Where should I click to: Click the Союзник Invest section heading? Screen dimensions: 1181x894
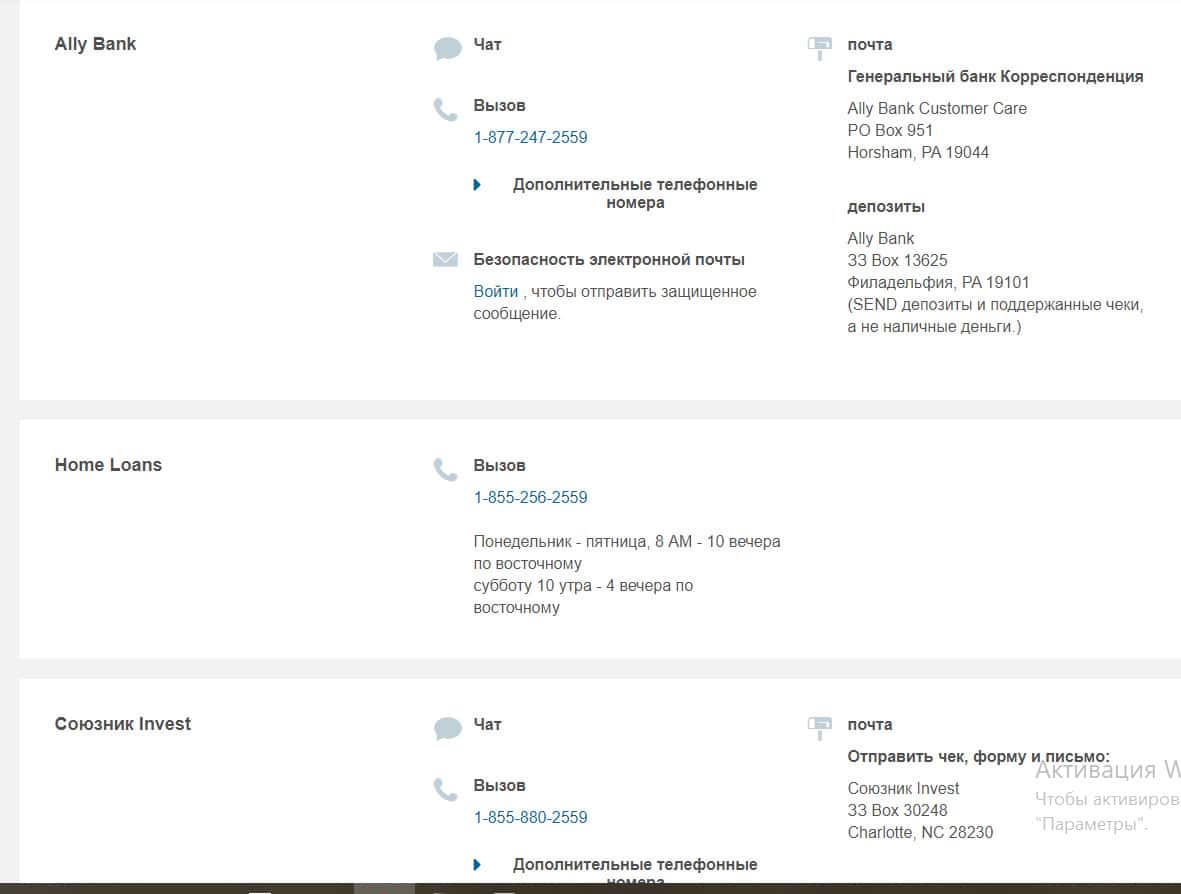122,724
